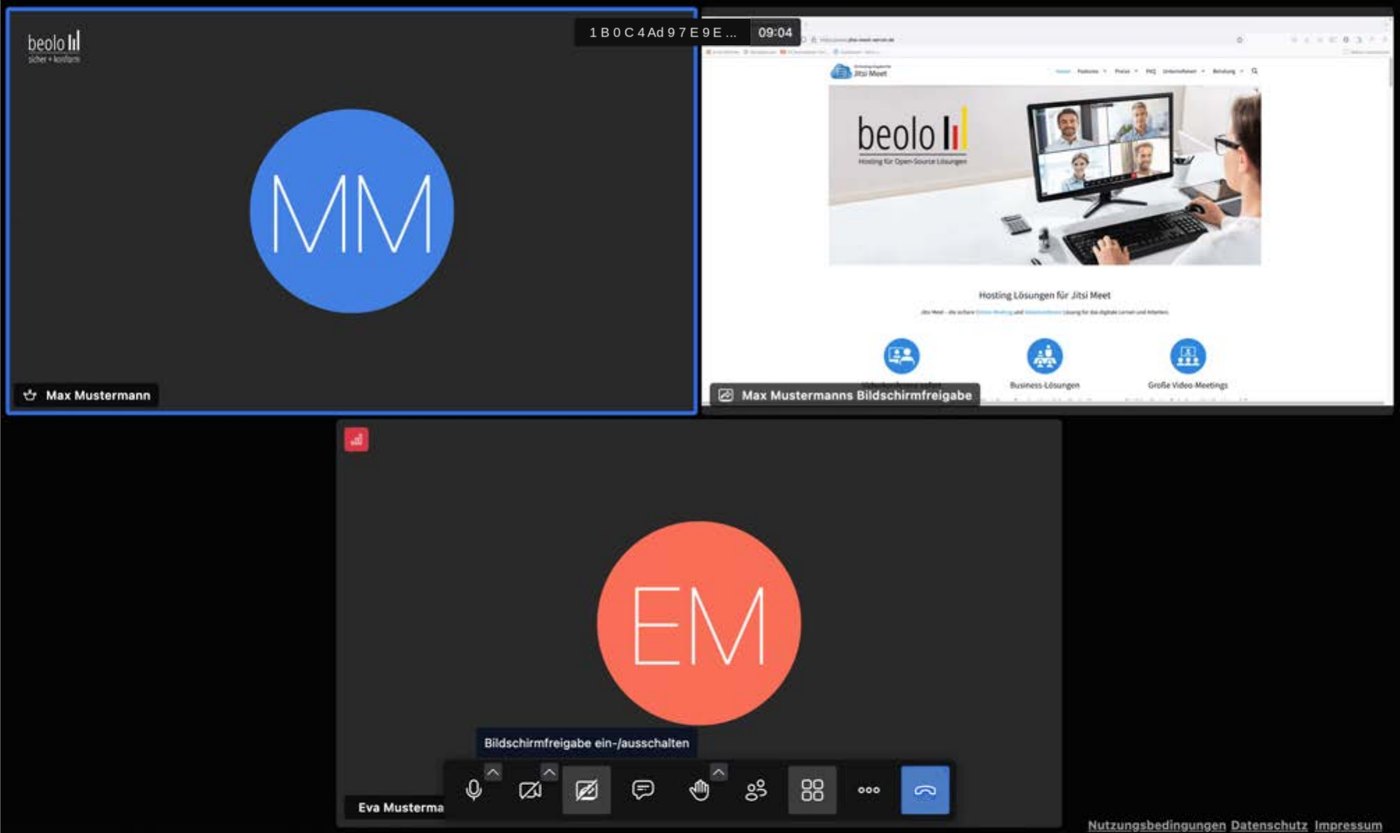This screenshot has width=1400, height=833.
Task: Click the 'Hosting Lösungen für Jitsi Meet' heading
Action: pos(1045,295)
